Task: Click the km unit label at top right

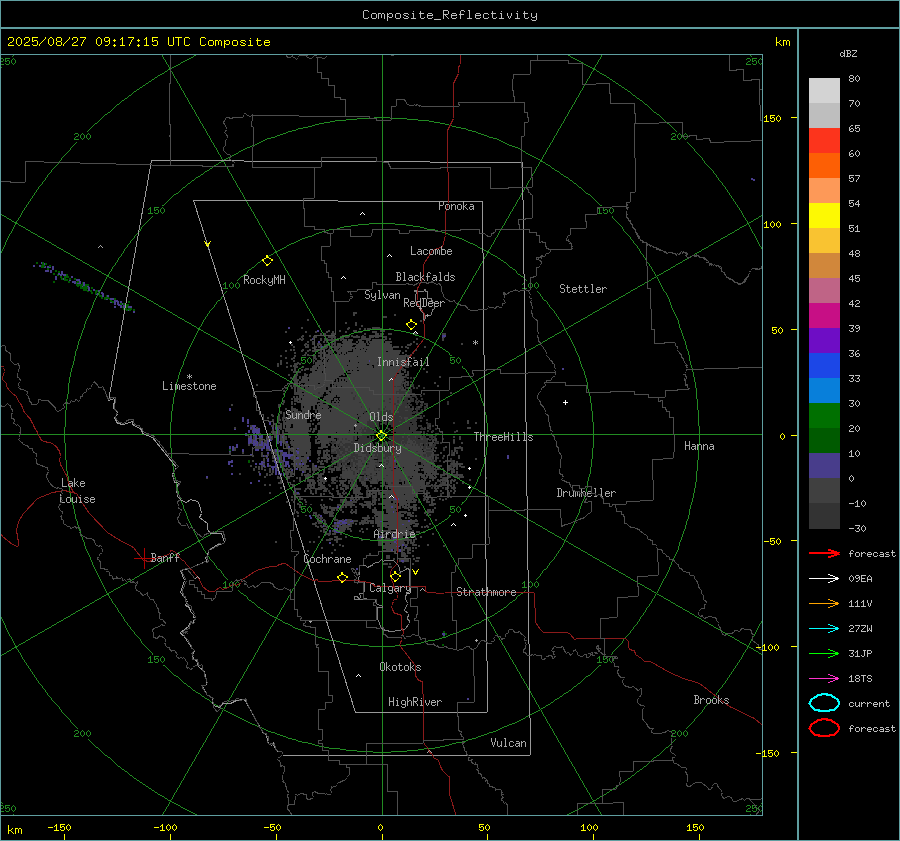Action: (782, 42)
